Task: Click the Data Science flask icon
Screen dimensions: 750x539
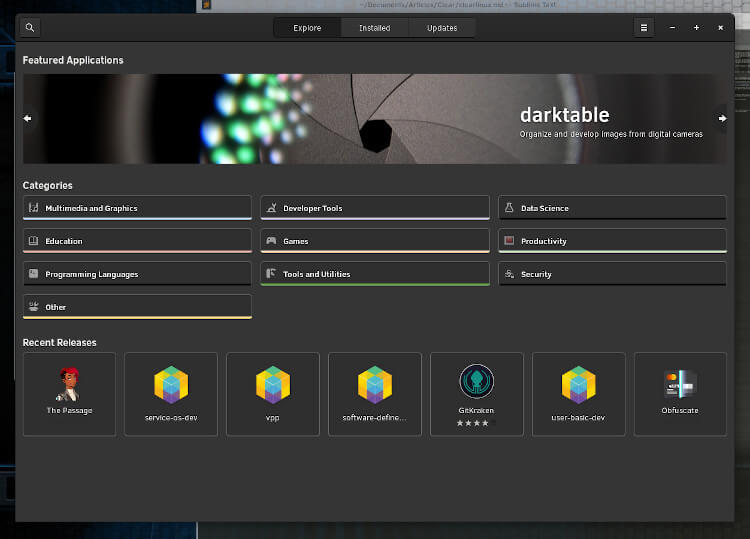Action: [x=509, y=208]
